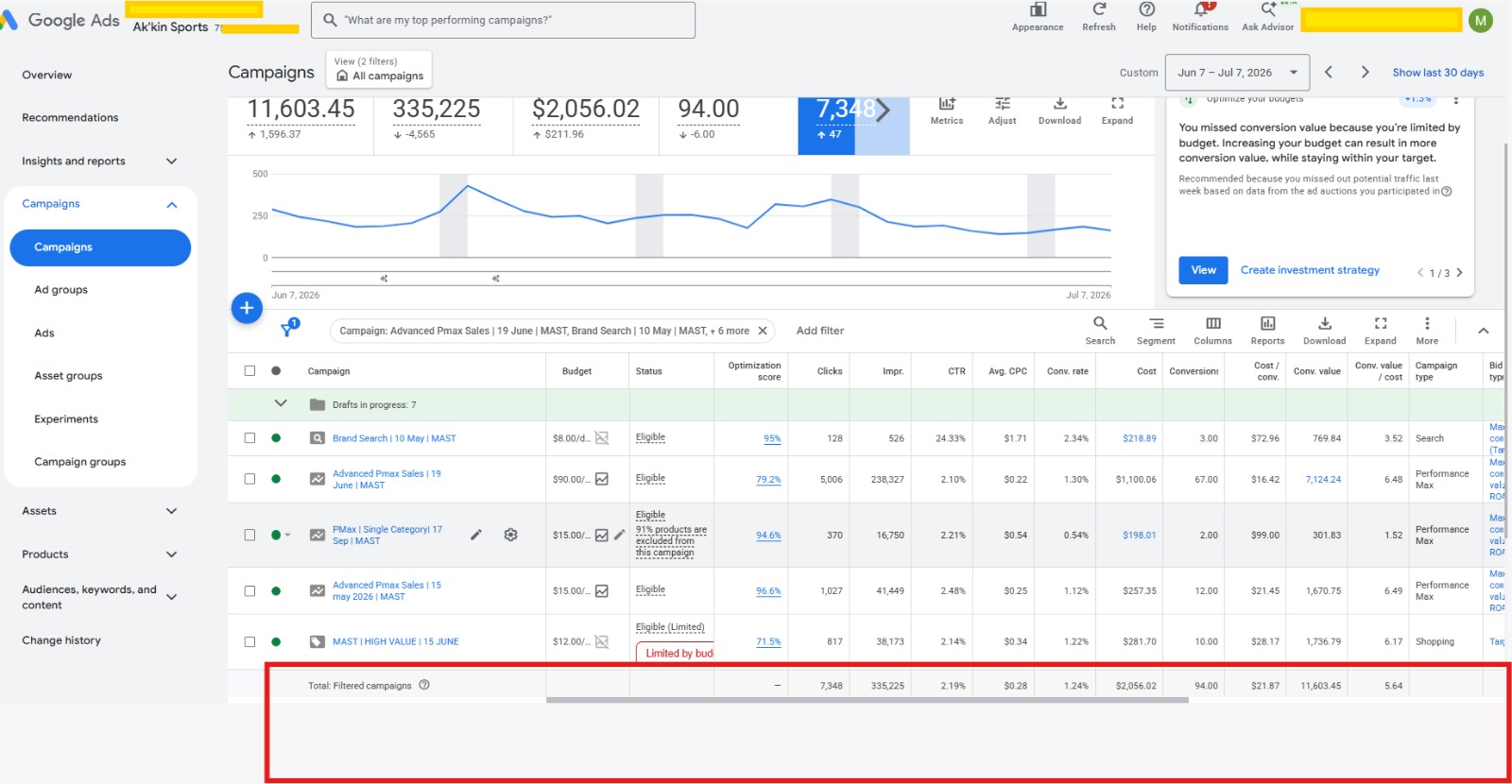The width and height of the screenshot is (1512, 784).
Task: Expand Insights and reports section
Action: point(171,162)
